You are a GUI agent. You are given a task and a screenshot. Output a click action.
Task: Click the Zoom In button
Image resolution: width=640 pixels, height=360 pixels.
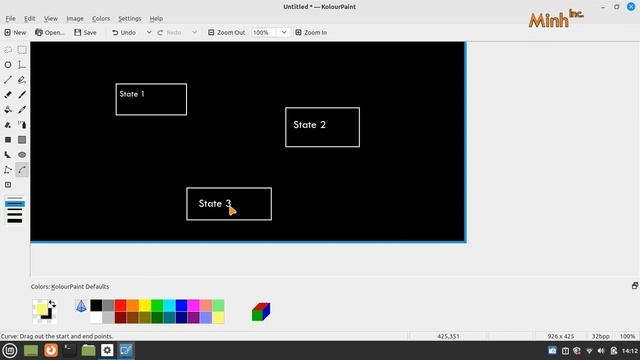pos(311,32)
